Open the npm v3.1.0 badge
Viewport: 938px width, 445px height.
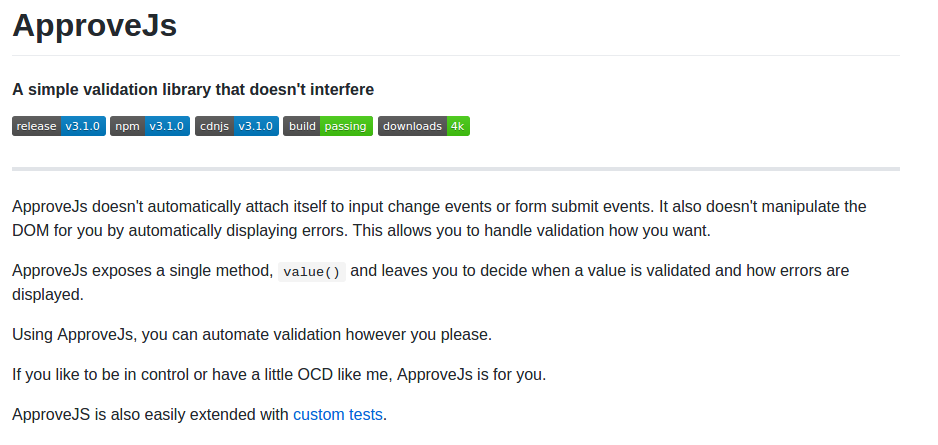point(149,126)
